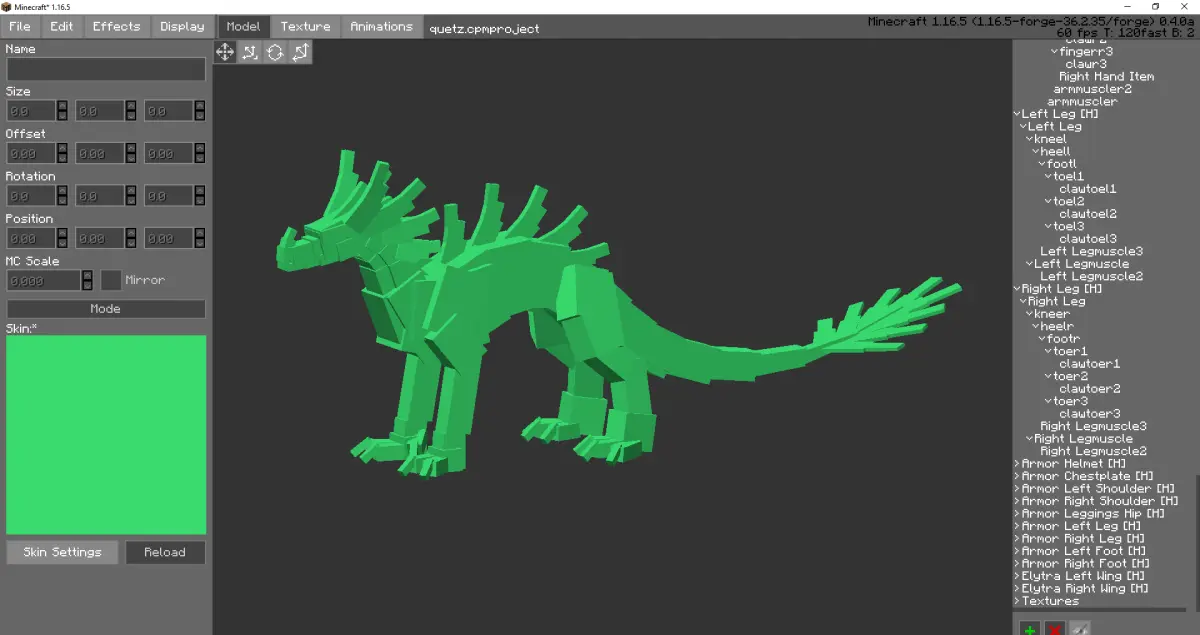Click the first Position value field

coord(31,239)
